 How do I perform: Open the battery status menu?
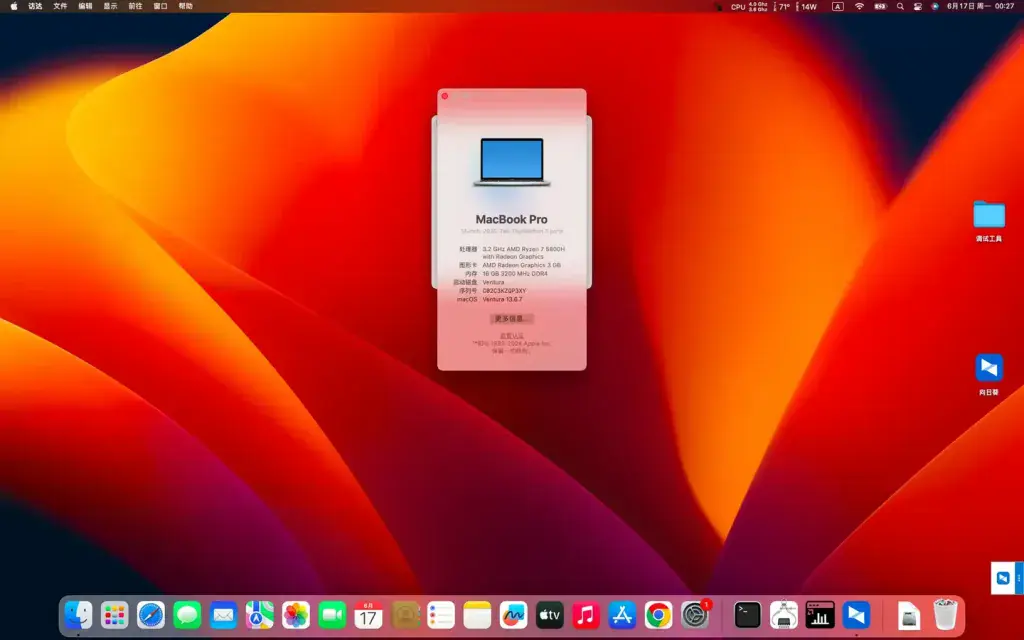(x=880, y=7)
